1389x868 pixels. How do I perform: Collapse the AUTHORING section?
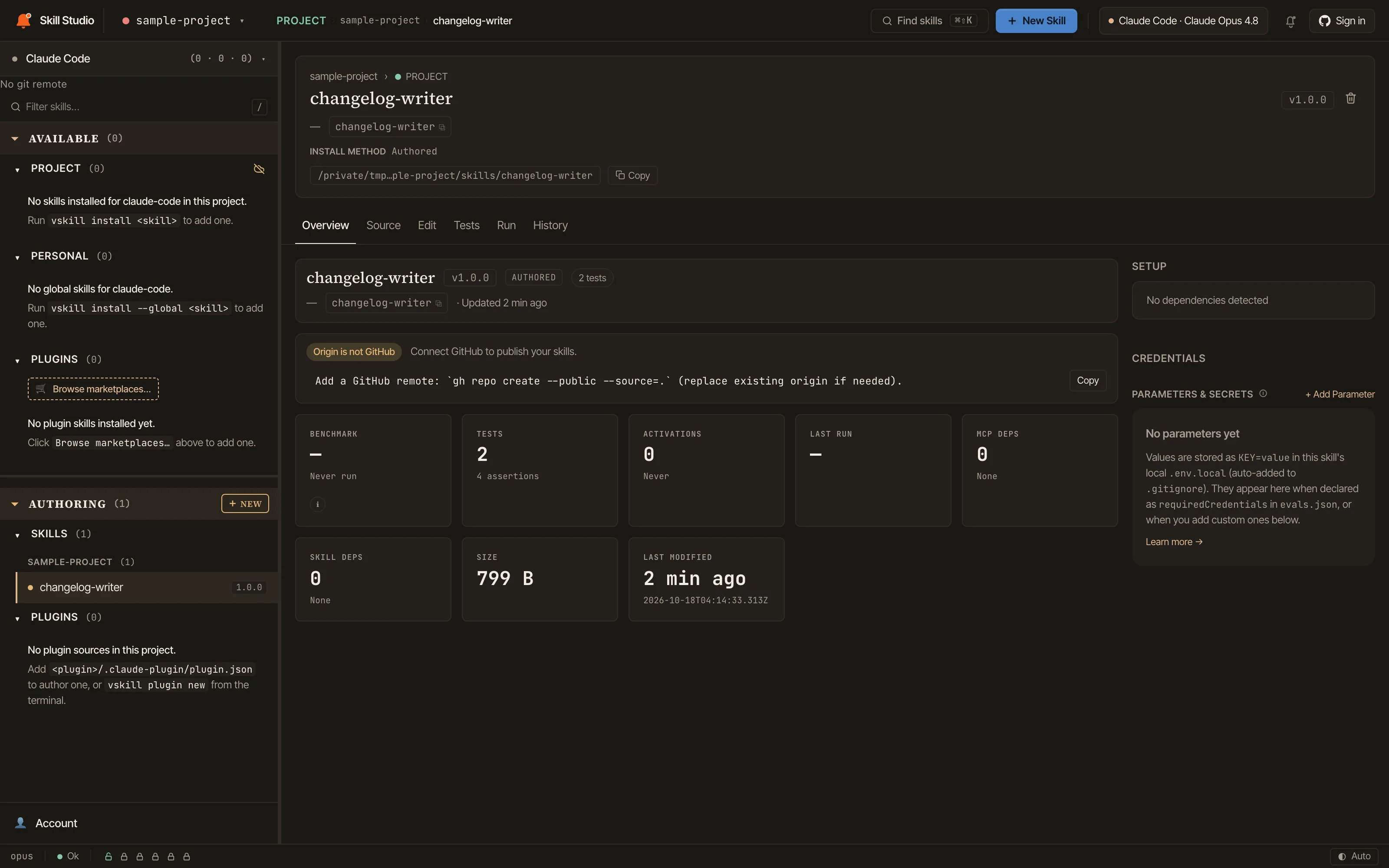15,504
